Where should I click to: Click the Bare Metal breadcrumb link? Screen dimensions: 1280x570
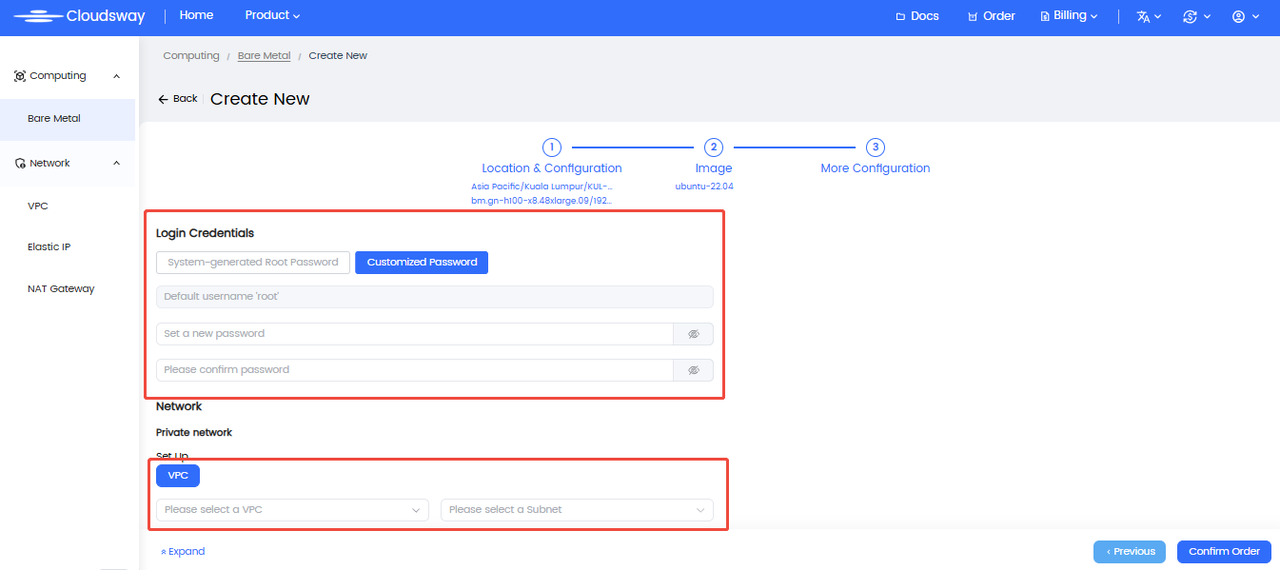pos(264,56)
